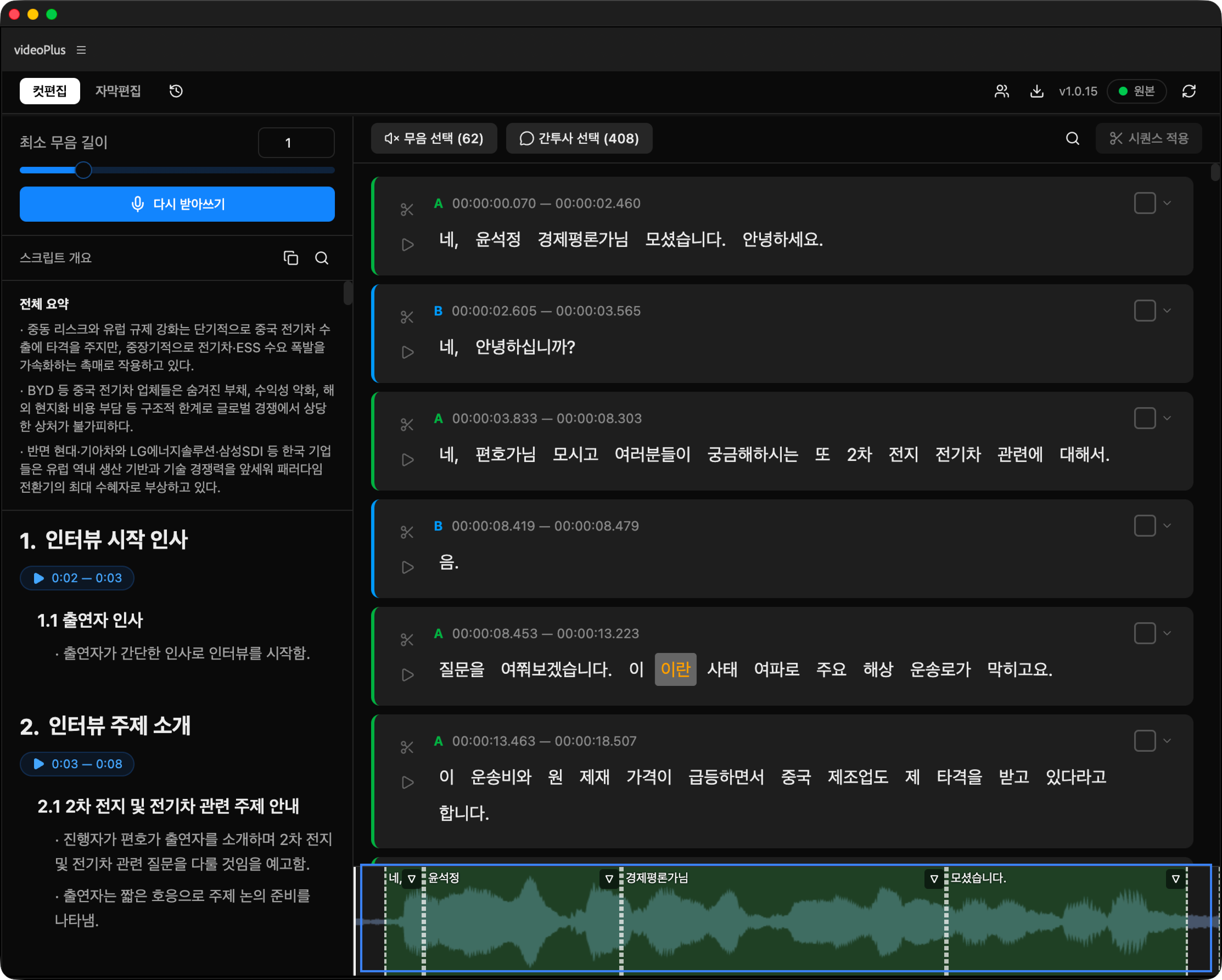This screenshot has height=980, width=1222.
Task: Expand chevron for segment 00:00:08.453
Action: pos(1167,633)
